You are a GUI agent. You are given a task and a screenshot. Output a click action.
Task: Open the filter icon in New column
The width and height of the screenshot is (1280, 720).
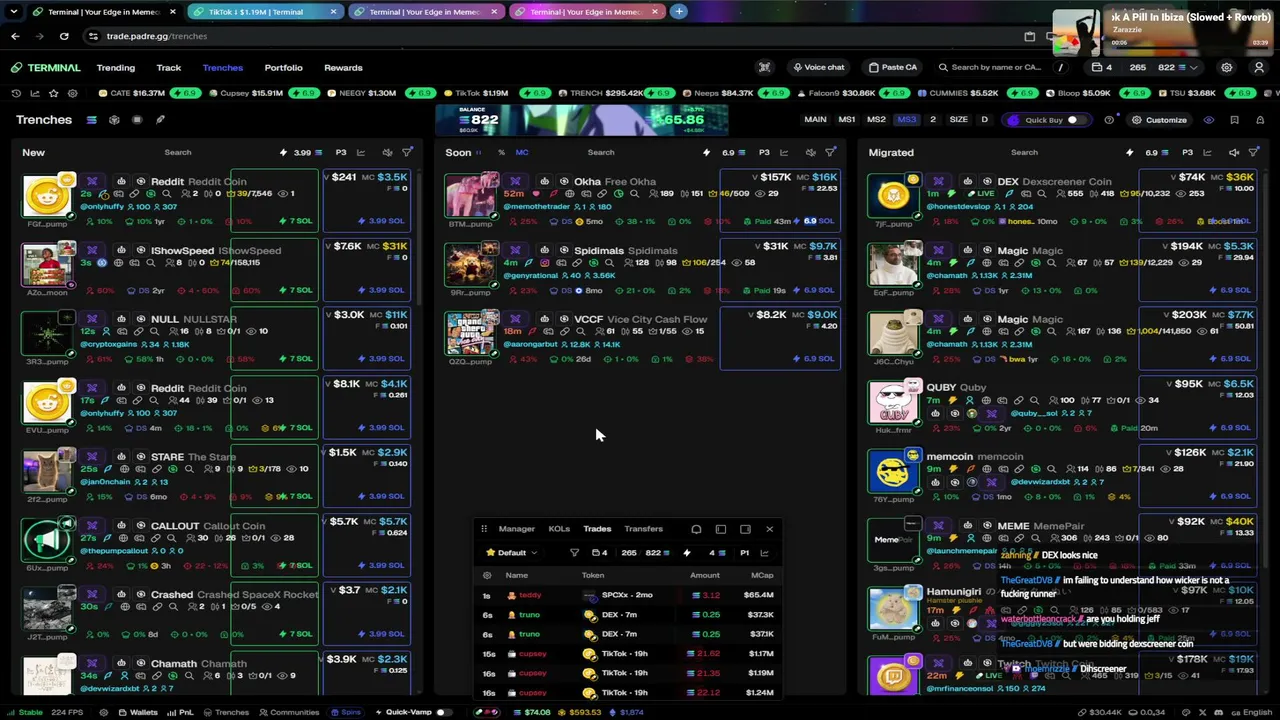pyautogui.click(x=407, y=153)
